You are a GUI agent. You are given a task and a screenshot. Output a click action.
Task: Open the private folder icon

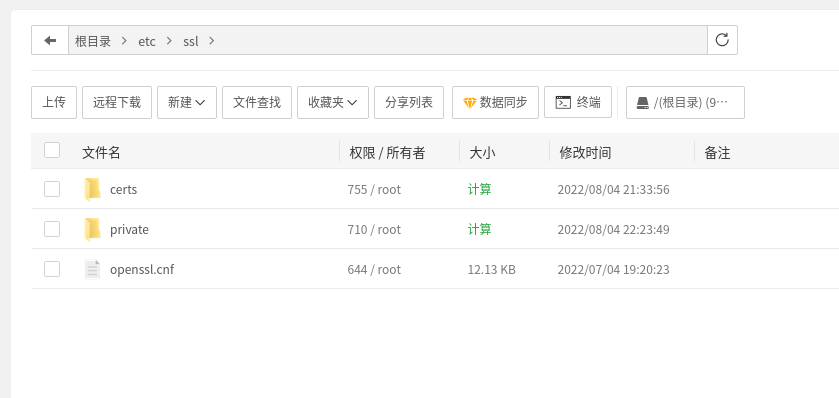pos(92,229)
